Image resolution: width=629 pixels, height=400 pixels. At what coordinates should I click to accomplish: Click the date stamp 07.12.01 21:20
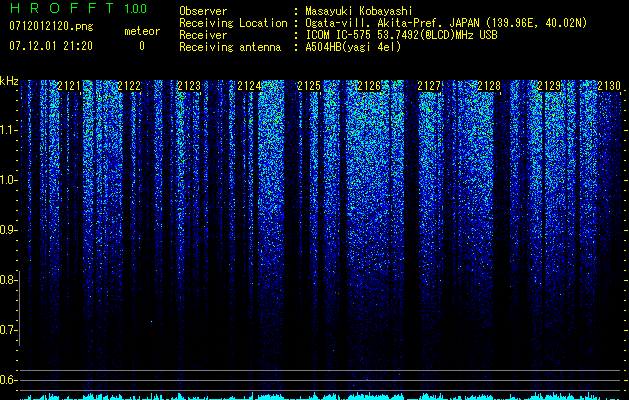[x=51, y=46]
